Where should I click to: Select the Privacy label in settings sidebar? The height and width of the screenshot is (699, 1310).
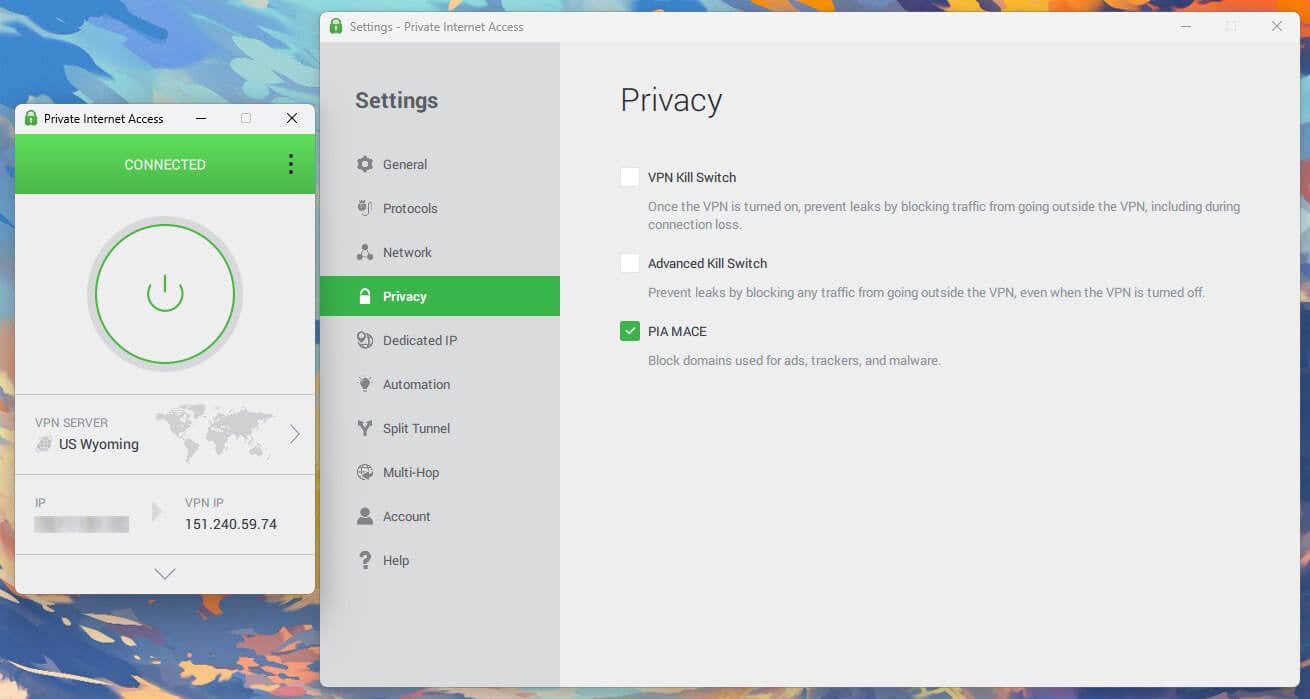(x=405, y=296)
